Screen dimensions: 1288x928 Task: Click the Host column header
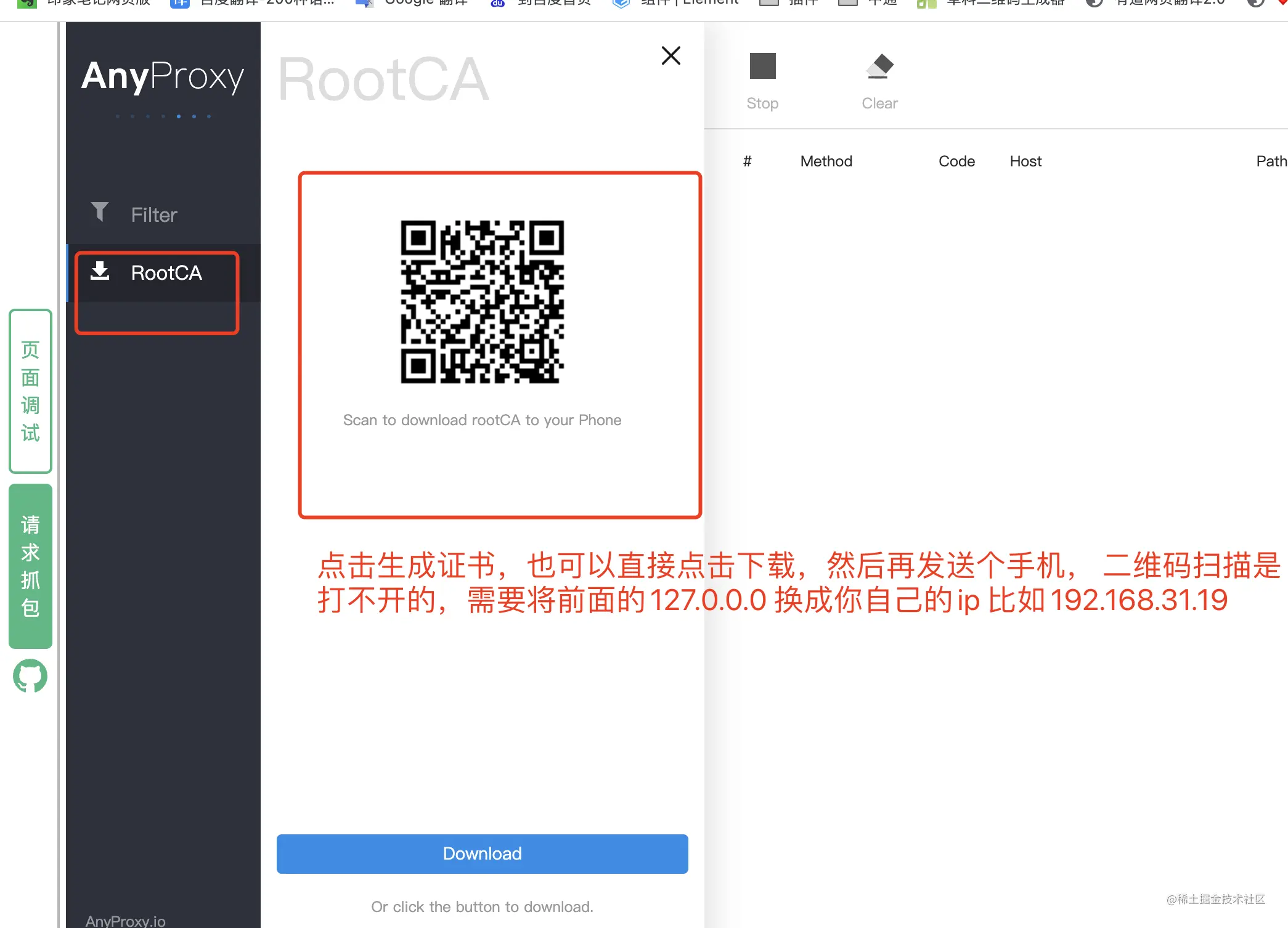point(1025,161)
